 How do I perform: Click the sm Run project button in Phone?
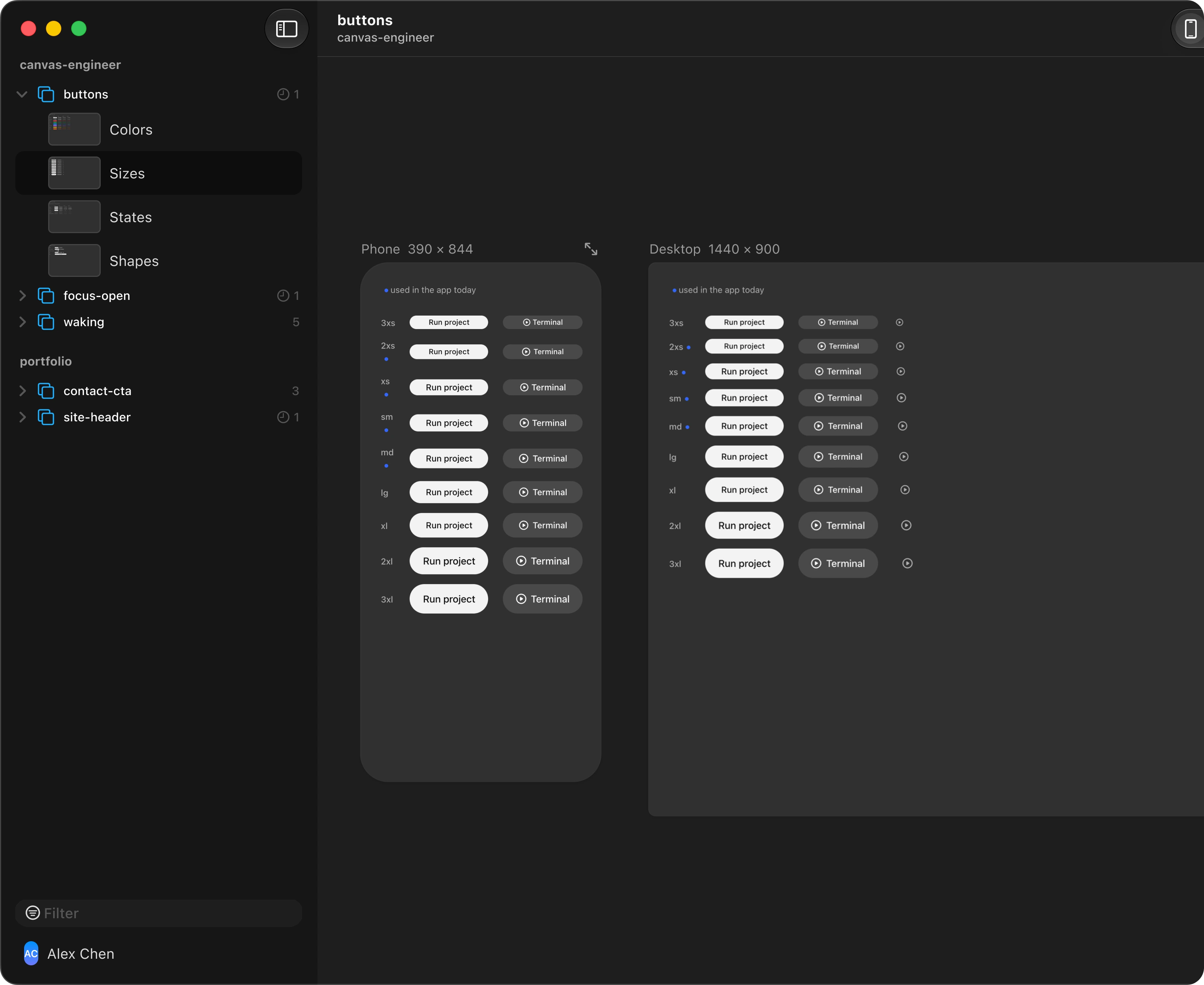(x=449, y=423)
